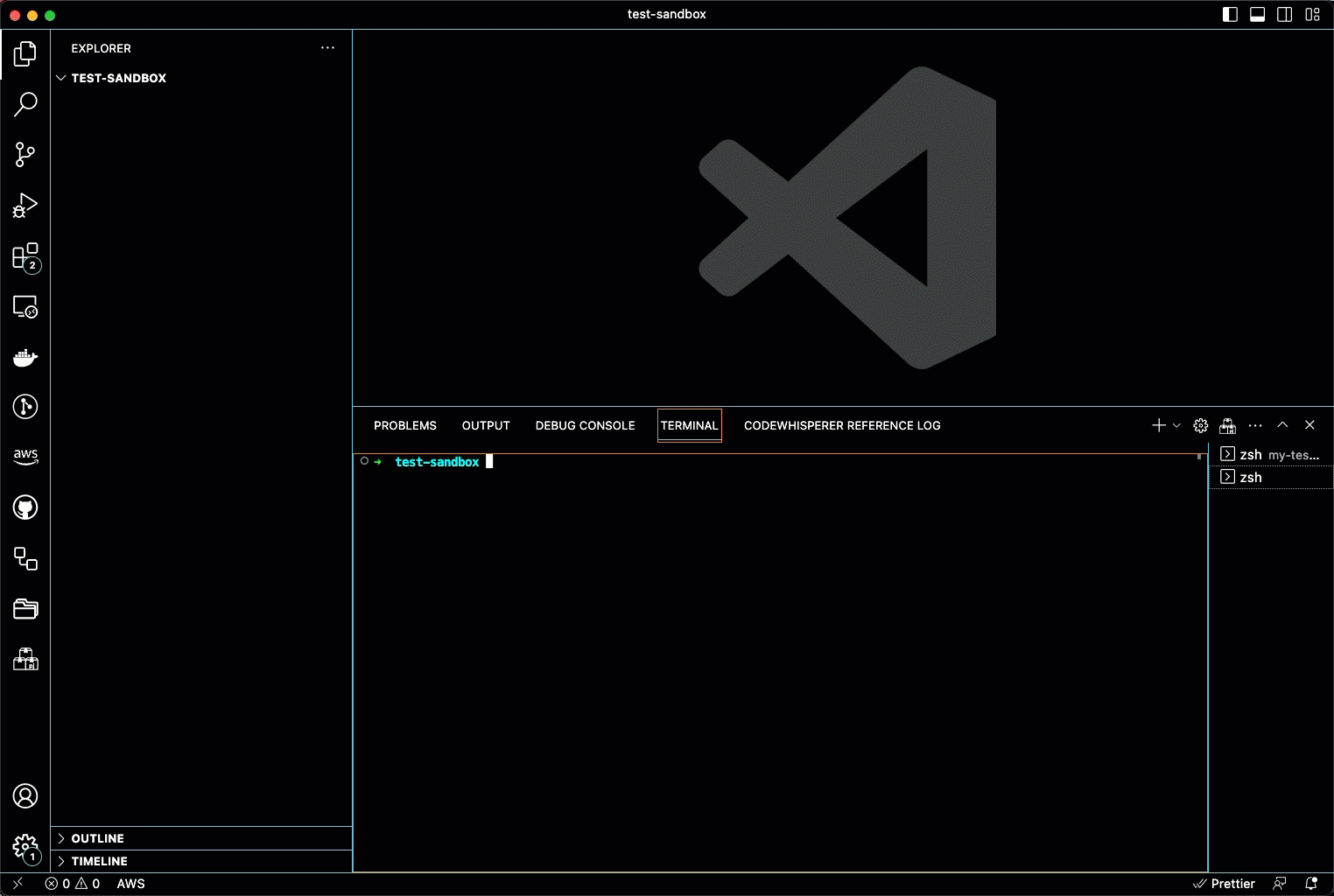Open the Extensions view
1334x896 pixels.
pos(25,257)
